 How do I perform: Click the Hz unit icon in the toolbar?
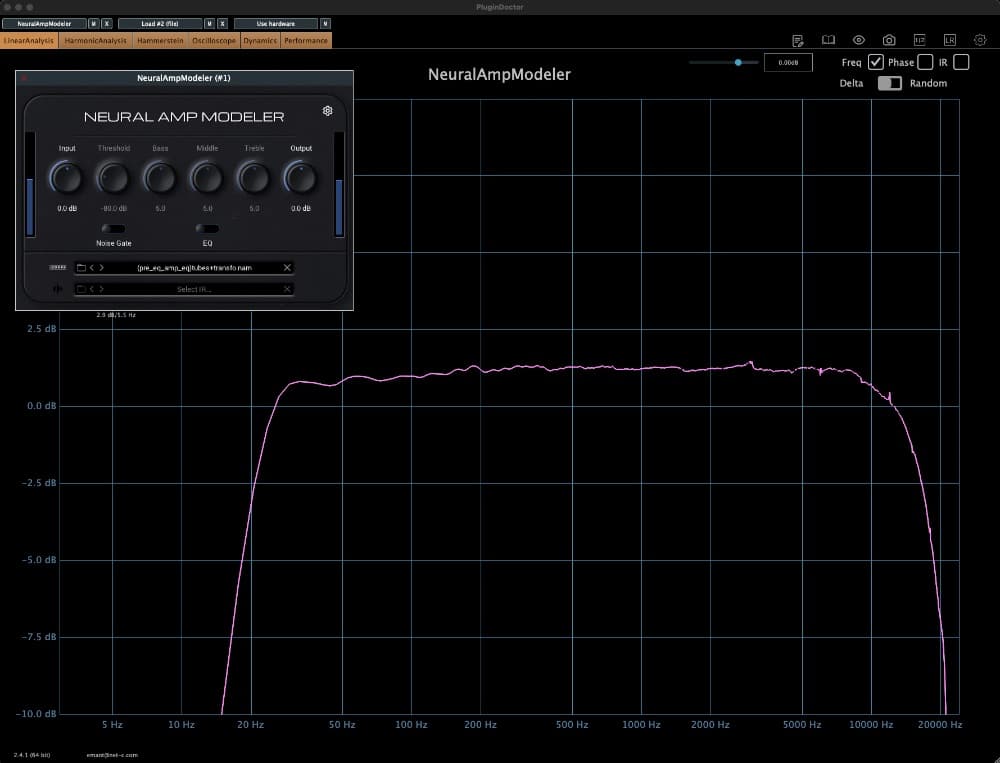[x=920, y=40]
